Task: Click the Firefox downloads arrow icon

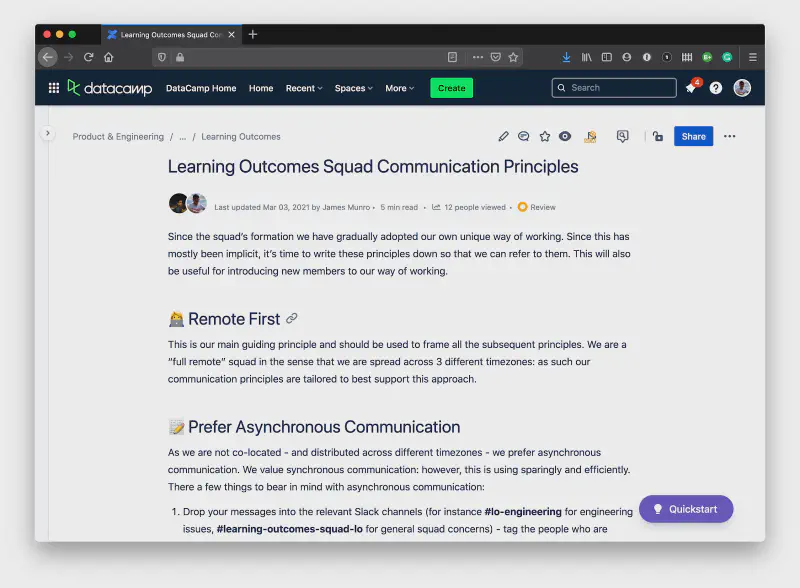Action: coord(566,57)
